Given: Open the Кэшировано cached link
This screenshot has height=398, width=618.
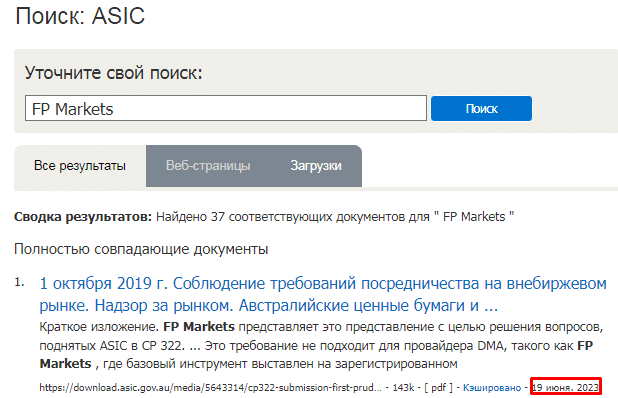Looking at the screenshot, I should pos(492,388).
